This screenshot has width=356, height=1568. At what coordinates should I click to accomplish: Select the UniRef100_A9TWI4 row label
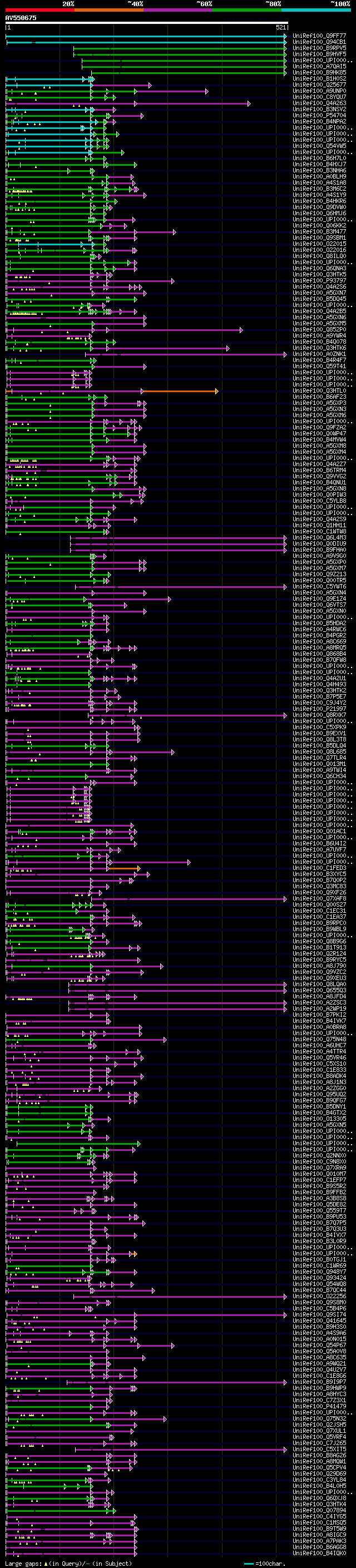click(x=319, y=770)
